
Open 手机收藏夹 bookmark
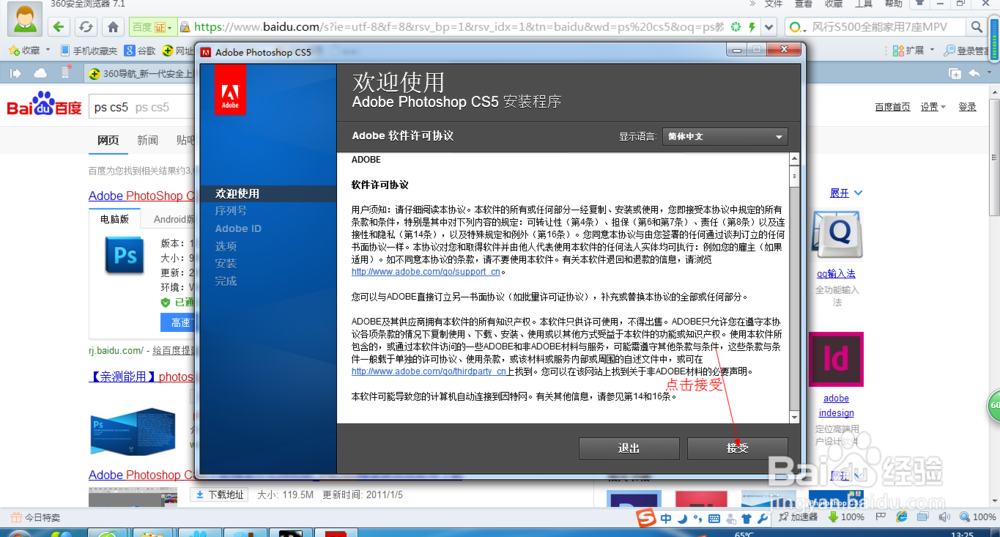(x=89, y=50)
